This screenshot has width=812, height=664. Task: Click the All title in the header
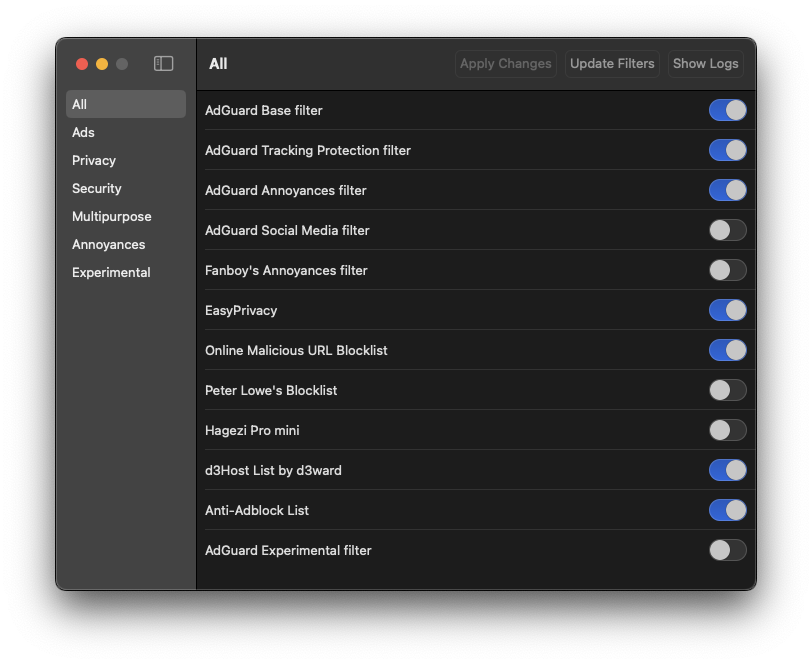(x=218, y=64)
